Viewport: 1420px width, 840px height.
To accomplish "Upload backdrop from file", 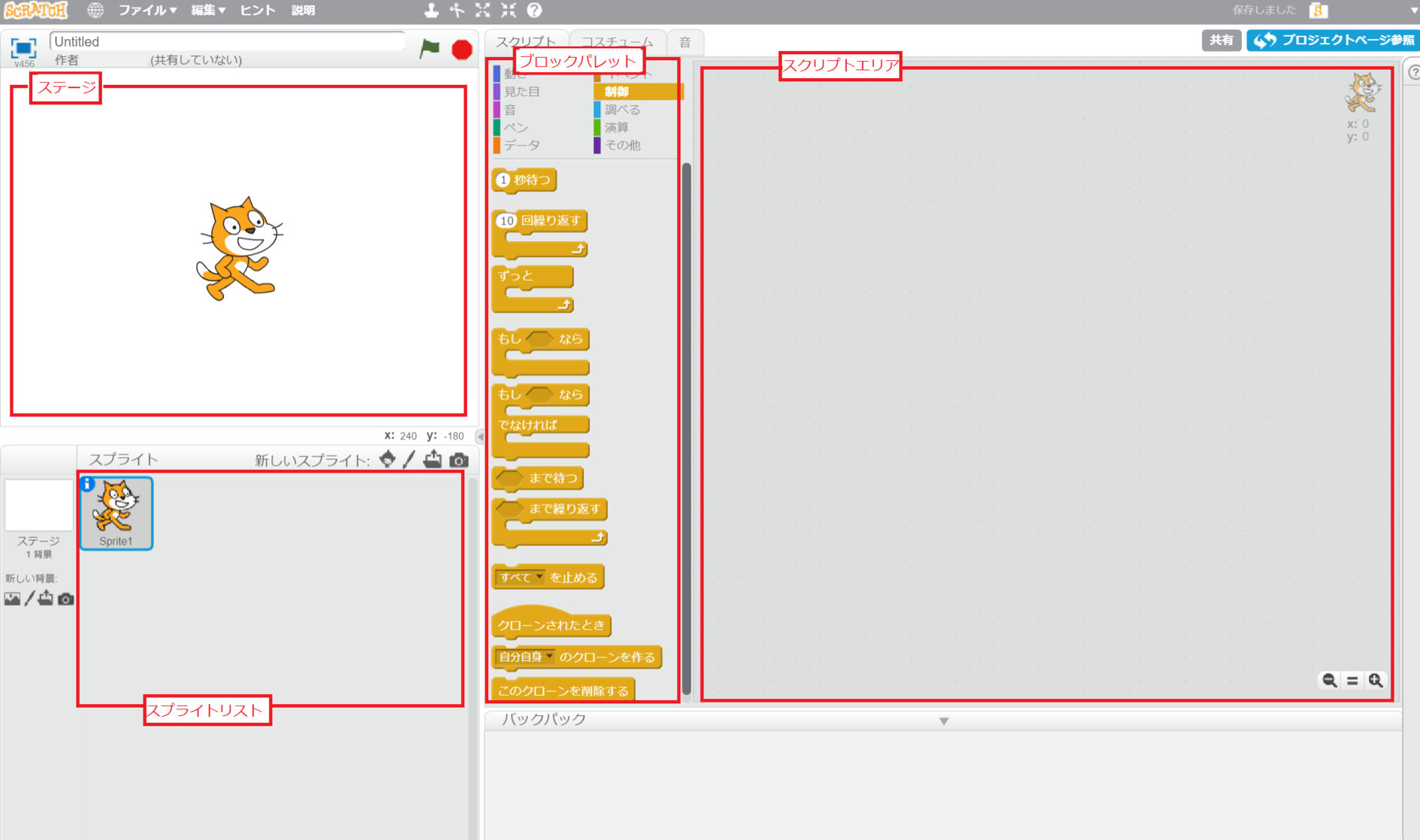I will (46, 599).
